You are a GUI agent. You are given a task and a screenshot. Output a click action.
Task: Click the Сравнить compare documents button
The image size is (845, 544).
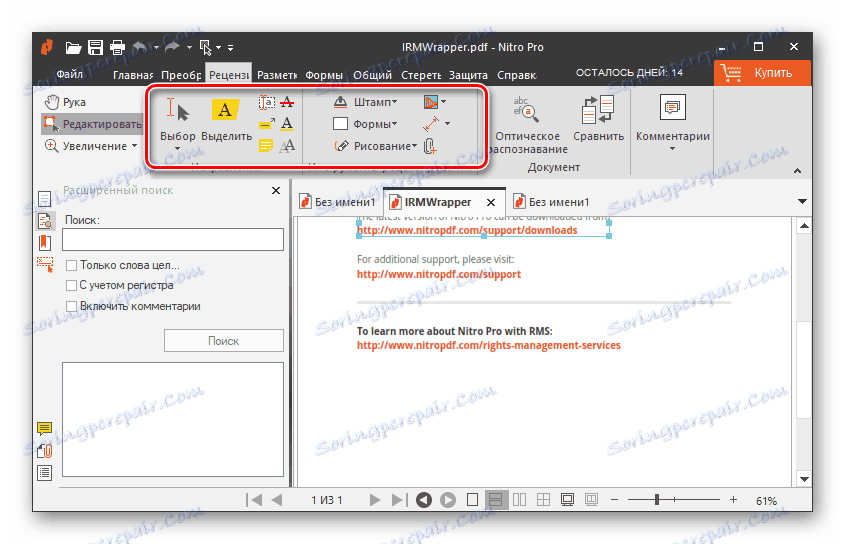pos(598,119)
